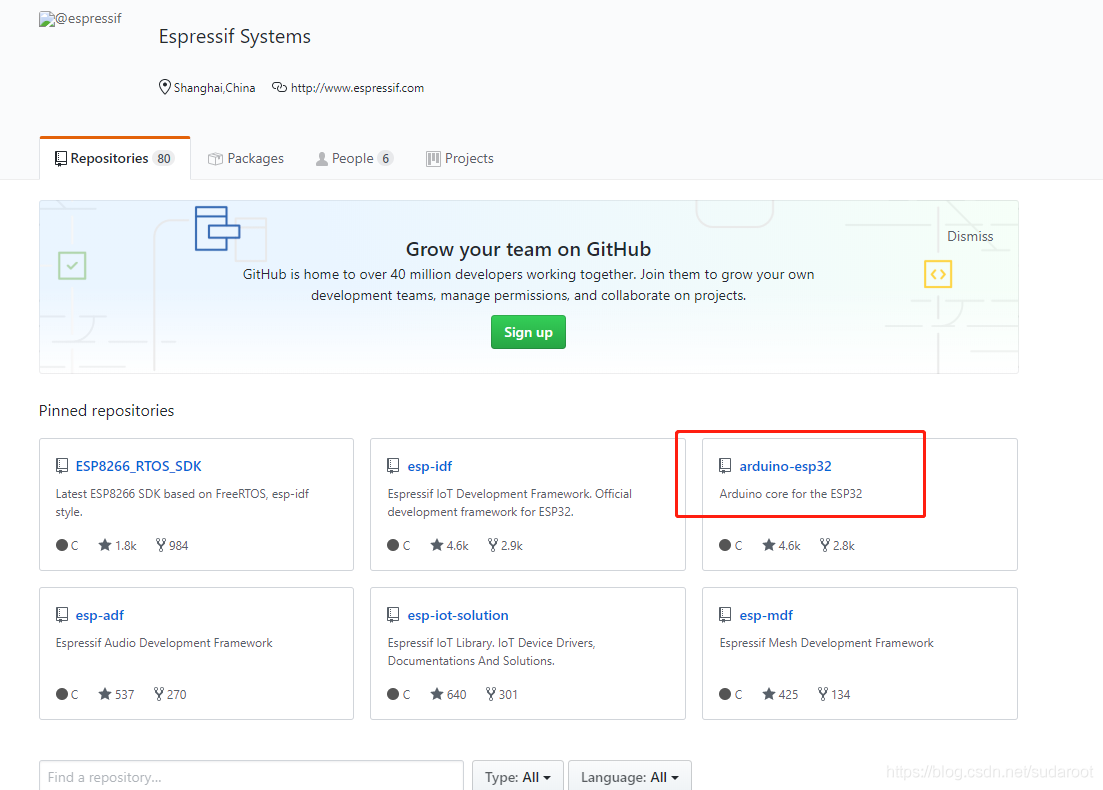Click the star icon on arduino-esp32 card
The image size is (1103, 790).
(x=769, y=544)
